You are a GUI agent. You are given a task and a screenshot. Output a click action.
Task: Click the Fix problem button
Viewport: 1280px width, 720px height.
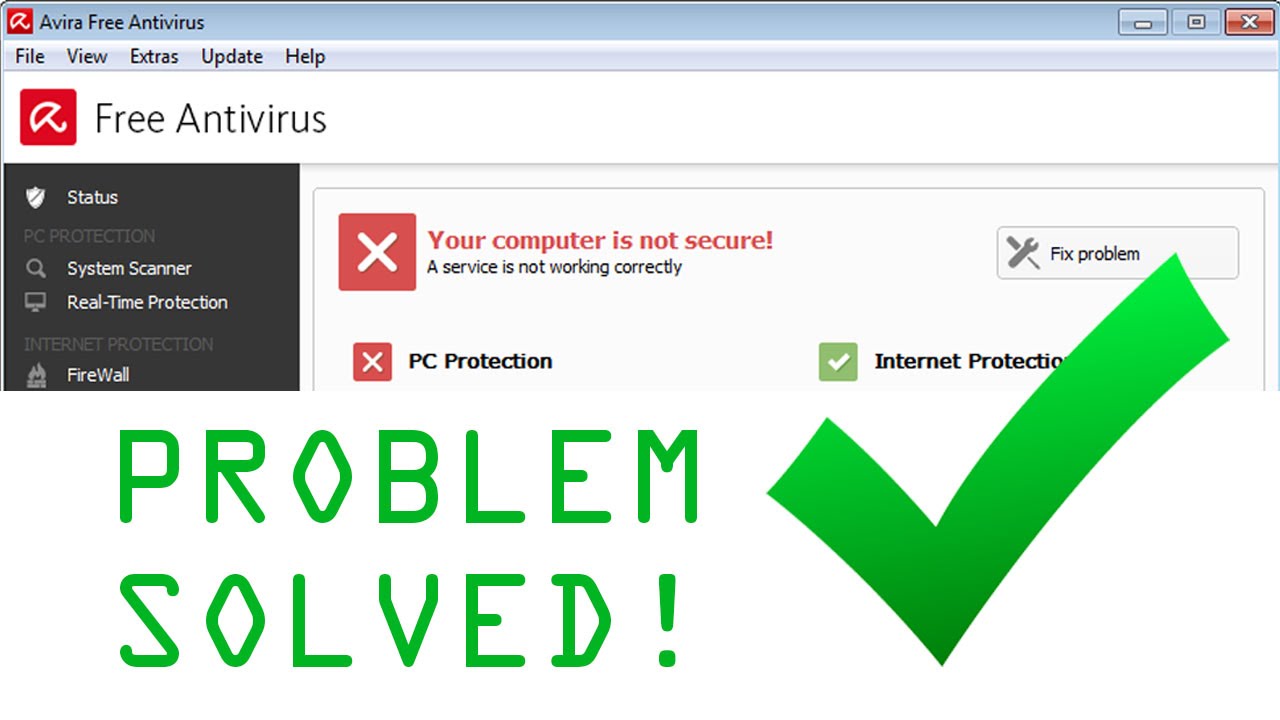click(1117, 253)
